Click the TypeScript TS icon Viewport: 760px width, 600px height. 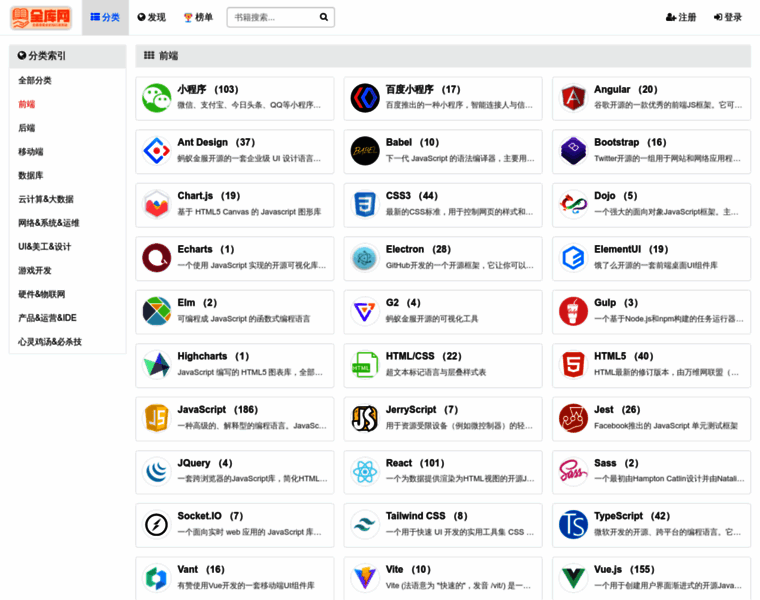click(x=573, y=524)
